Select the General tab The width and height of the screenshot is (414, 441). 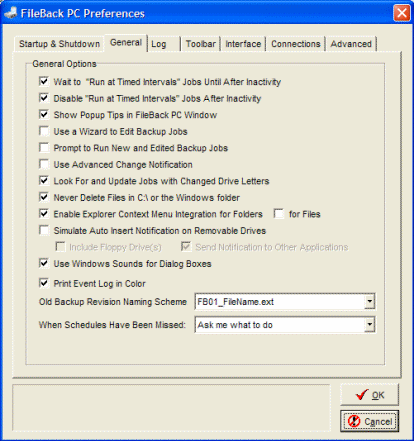[126, 43]
